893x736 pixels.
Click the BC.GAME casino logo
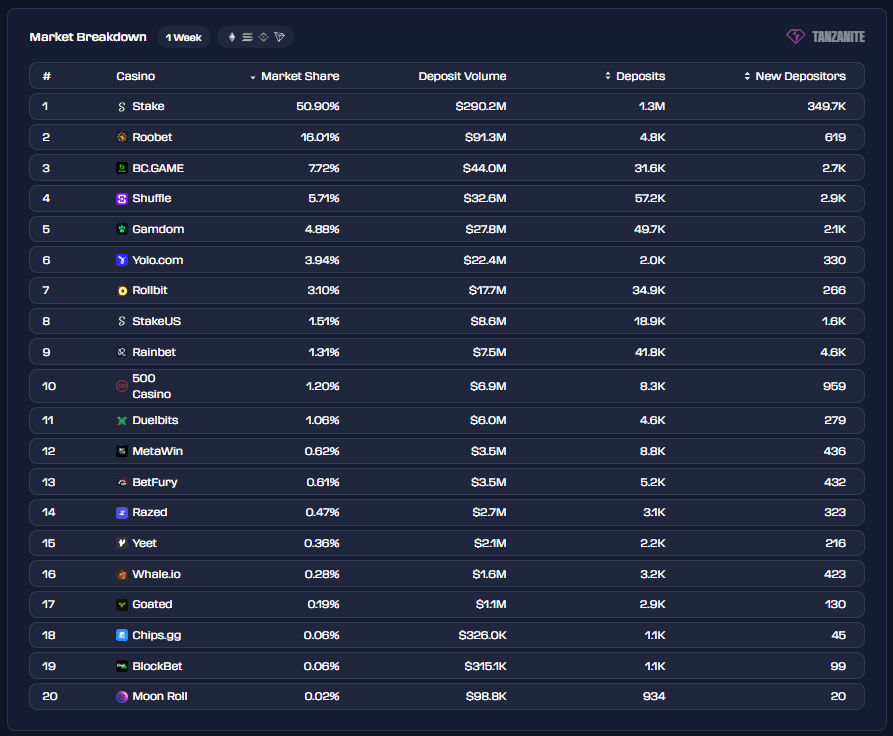click(121, 168)
